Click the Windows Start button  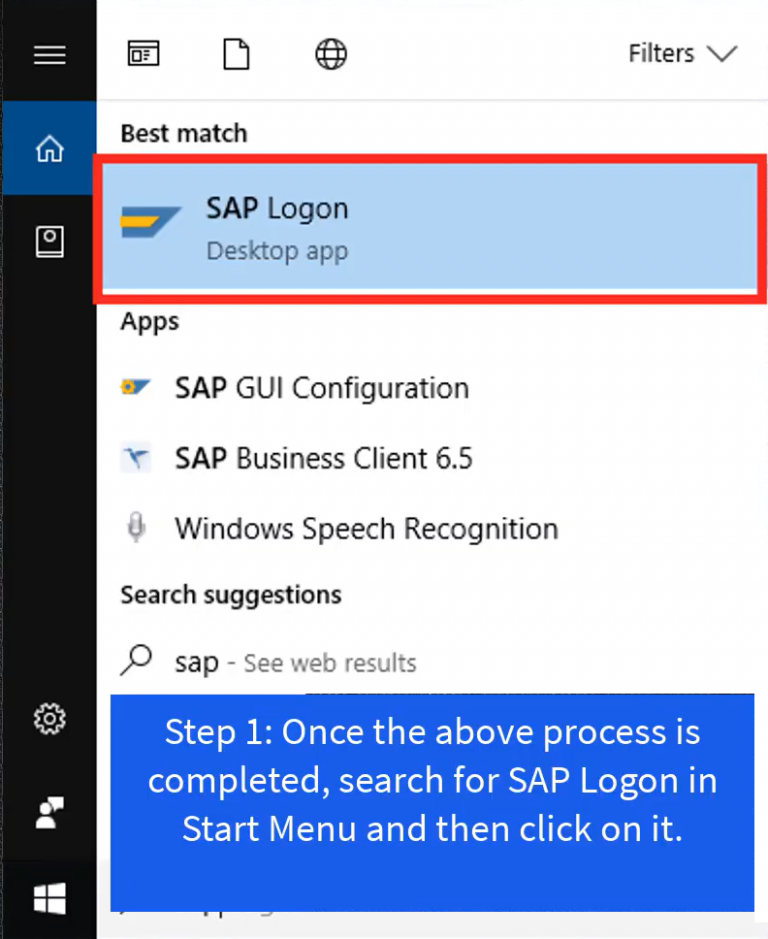click(48, 899)
